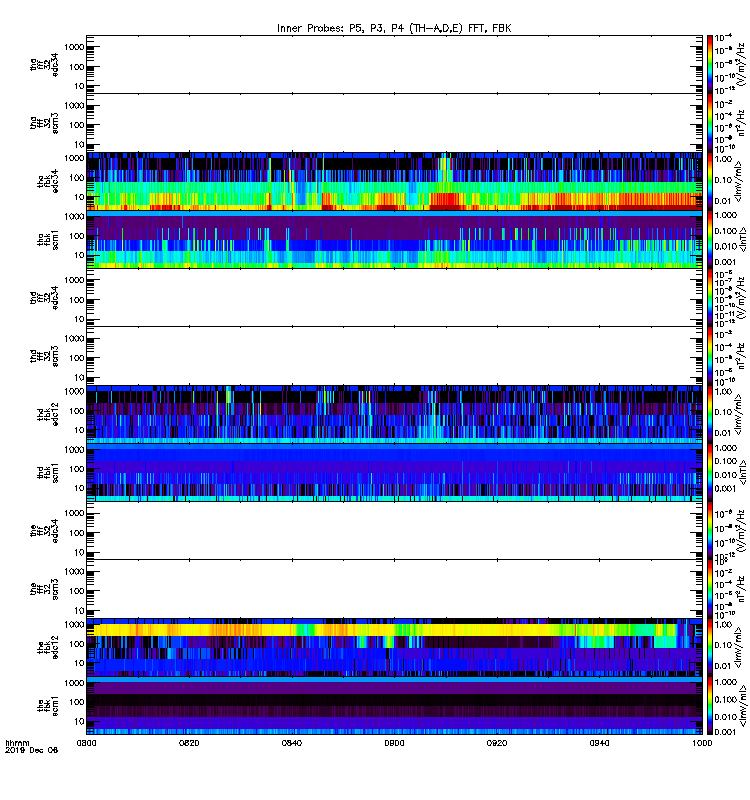The height and width of the screenshot is (800, 750).
Task: Click the 'nT²/Hz' unit label of thd fff scm3
Action: 742,356
